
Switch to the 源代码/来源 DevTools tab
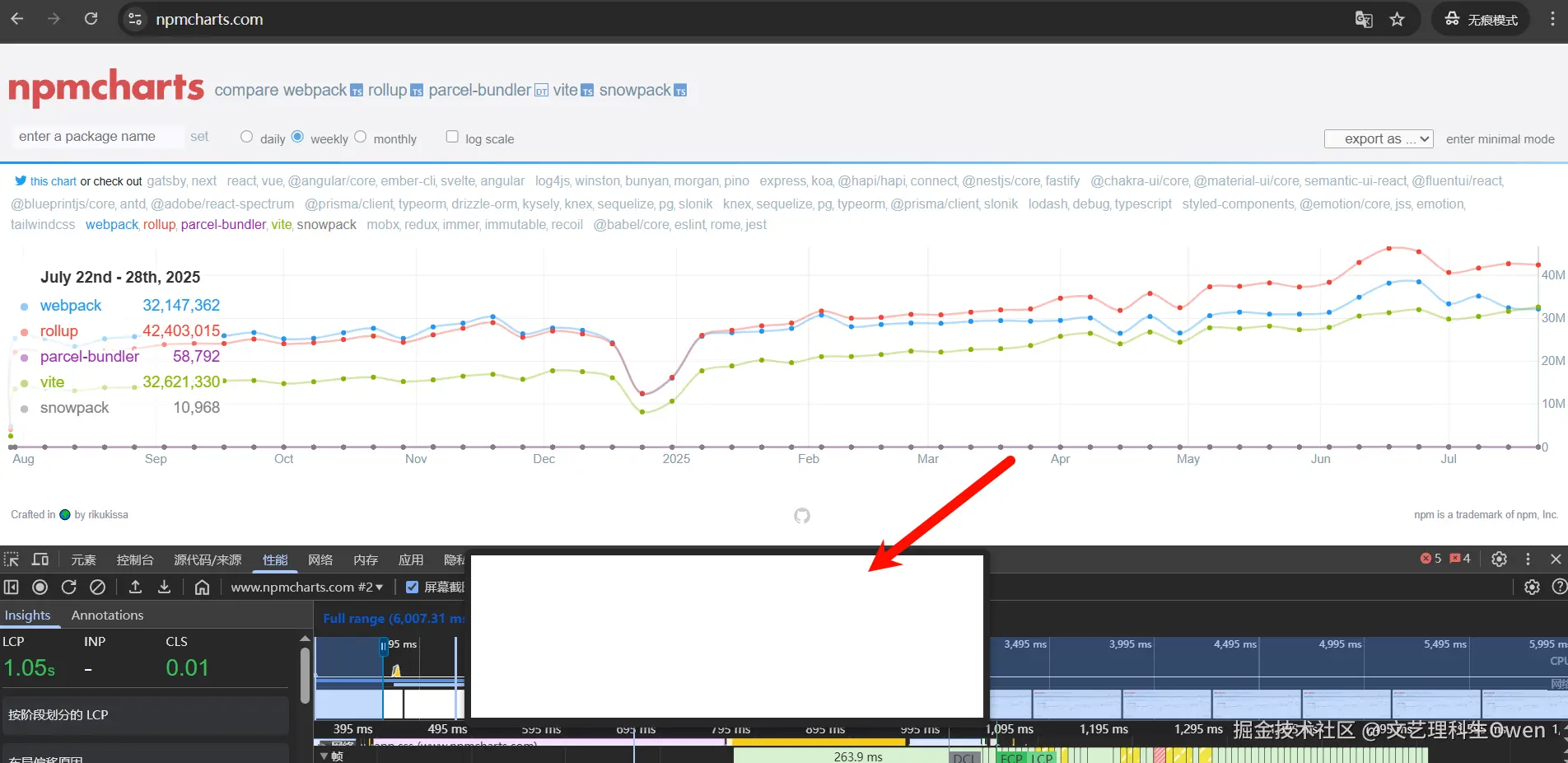[x=208, y=559]
